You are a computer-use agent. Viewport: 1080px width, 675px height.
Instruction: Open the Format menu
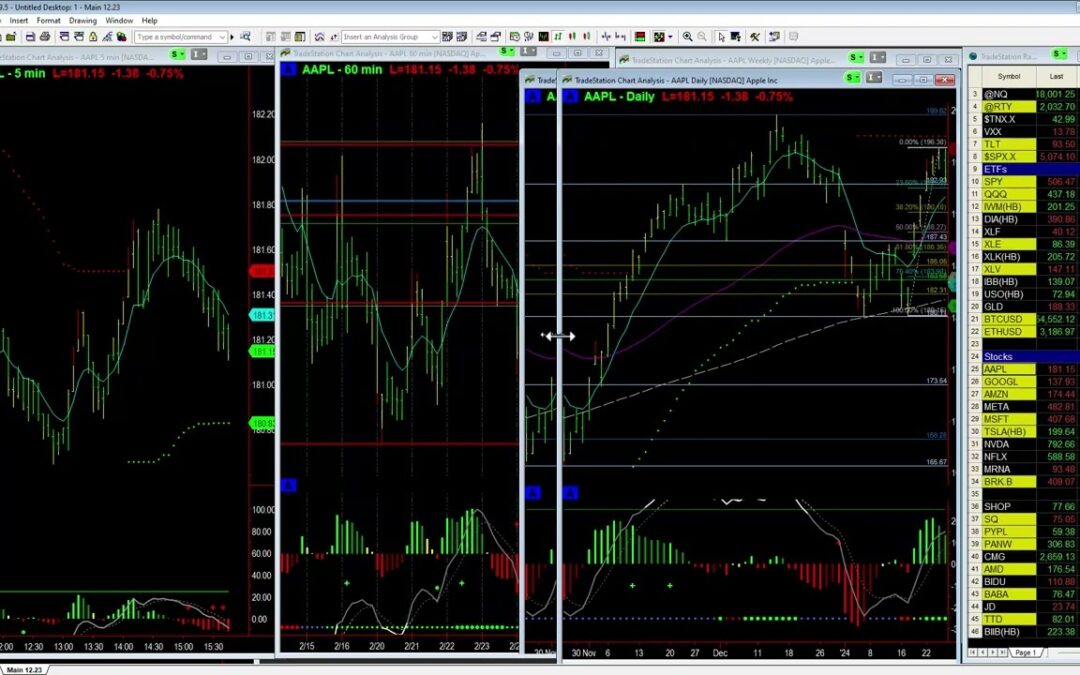[48, 21]
